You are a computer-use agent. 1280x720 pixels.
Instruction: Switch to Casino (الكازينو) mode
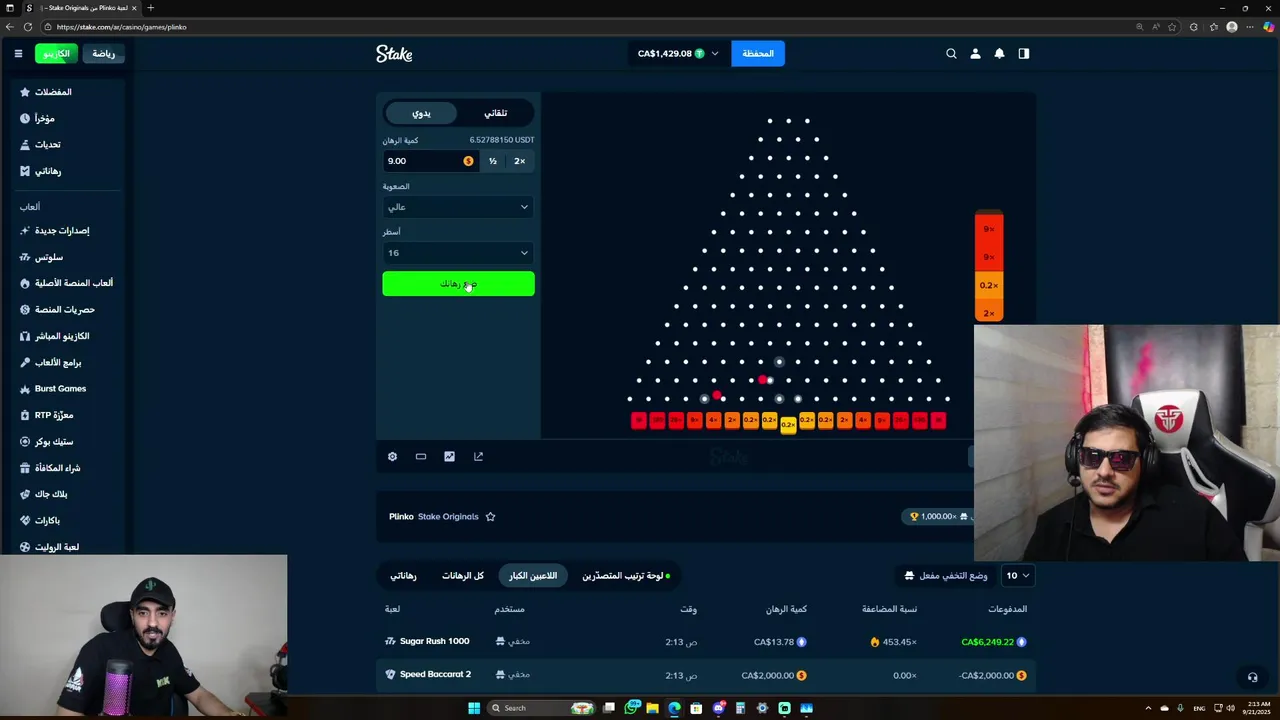[56, 54]
